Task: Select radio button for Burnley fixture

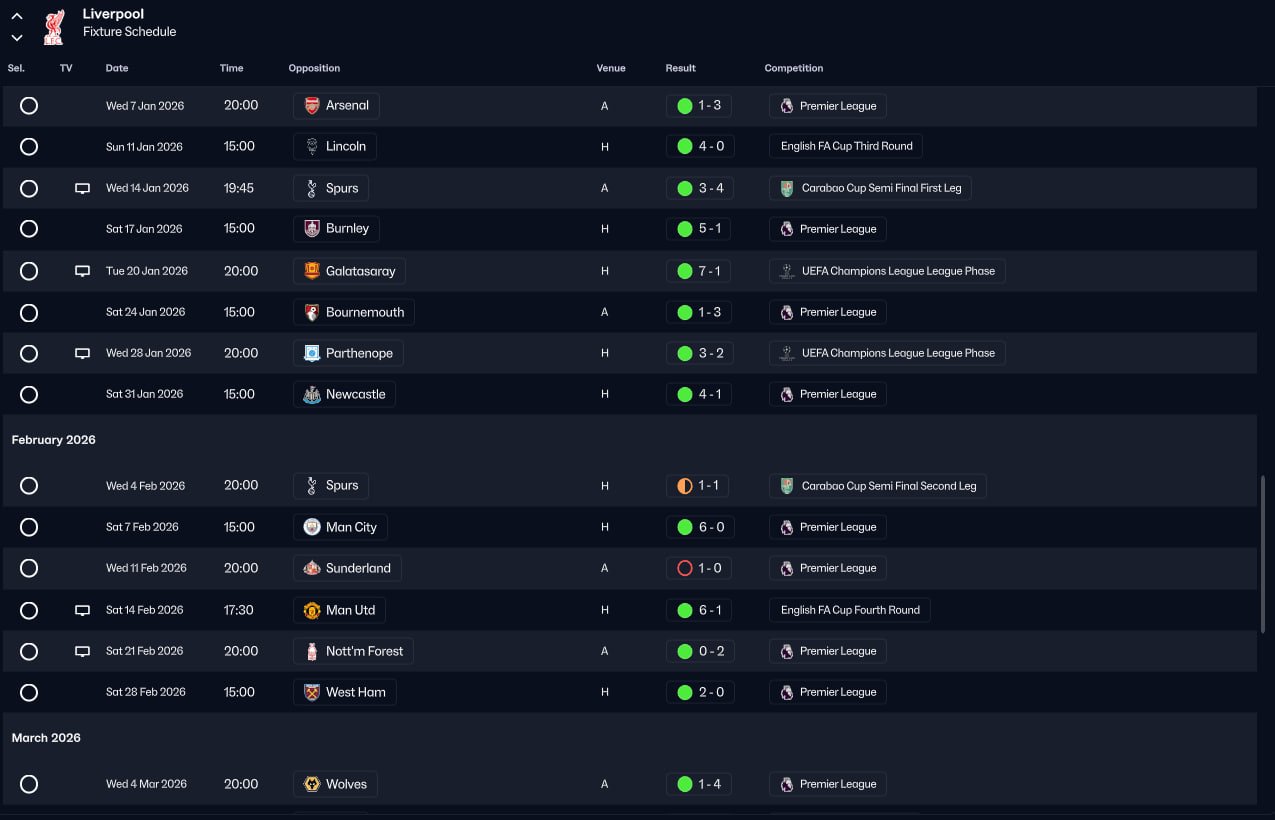Action: pos(29,229)
